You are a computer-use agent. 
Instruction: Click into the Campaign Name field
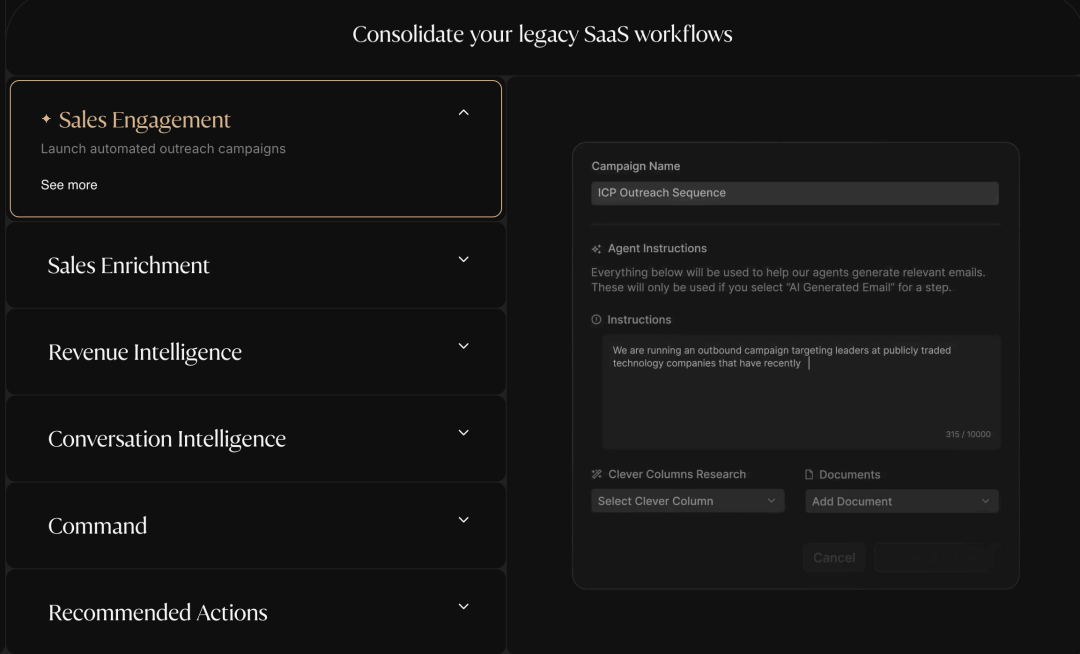(795, 193)
